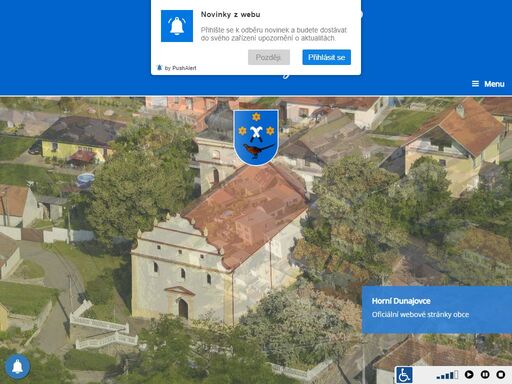Dismiss the popup with the Později button
The height and width of the screenshot is (384, 512).
(269, 57)
